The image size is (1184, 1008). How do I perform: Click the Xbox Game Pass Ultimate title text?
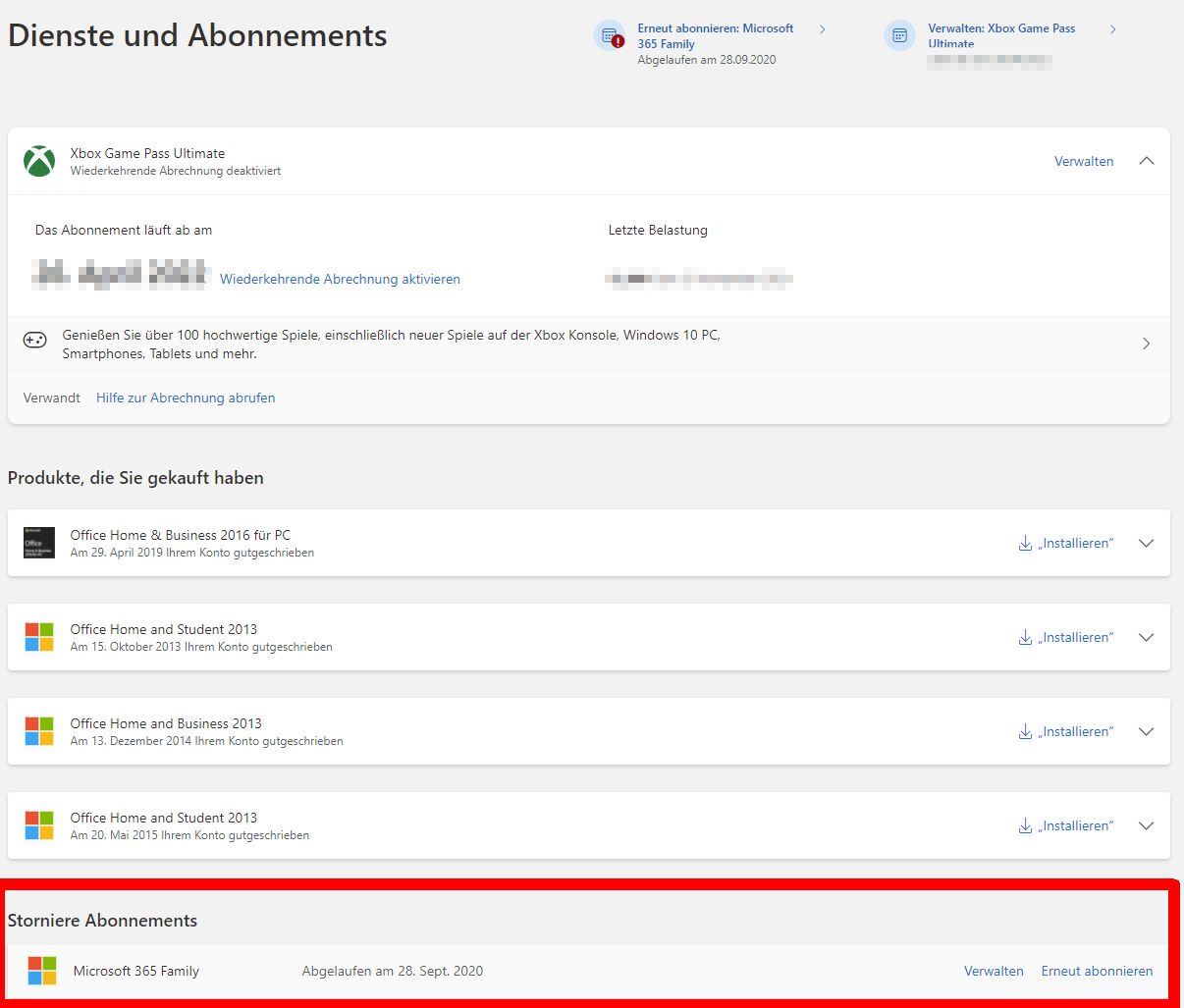[x=147, y=153]
